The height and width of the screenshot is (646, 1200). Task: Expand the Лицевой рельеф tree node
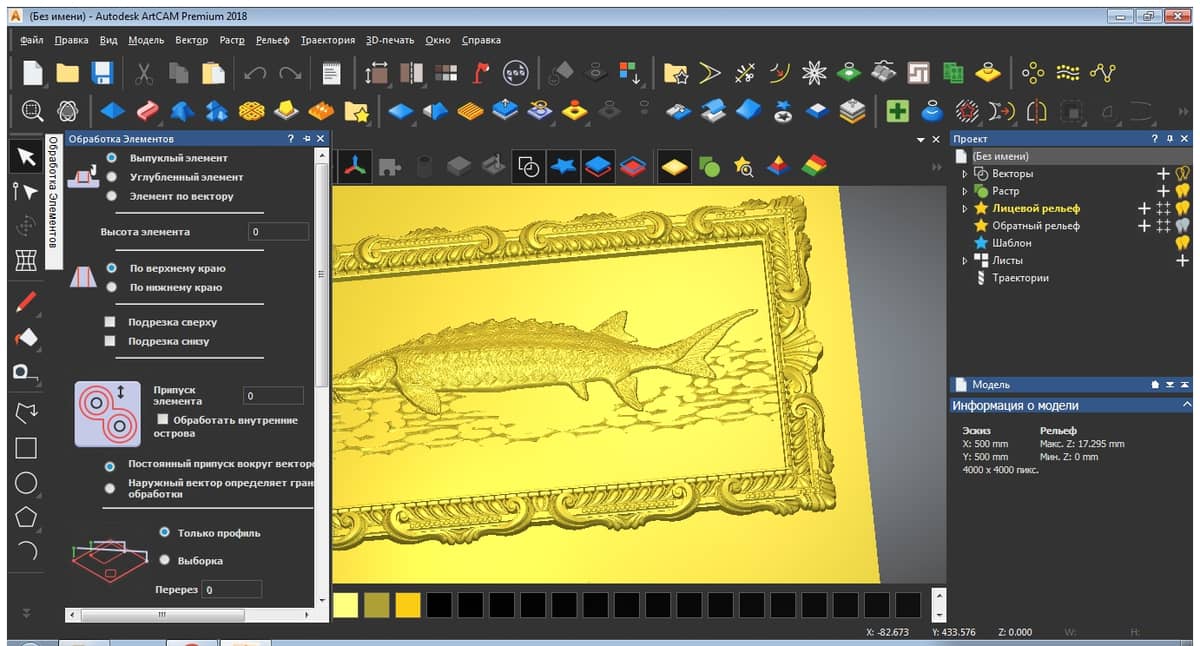click(x=965, y=209)
